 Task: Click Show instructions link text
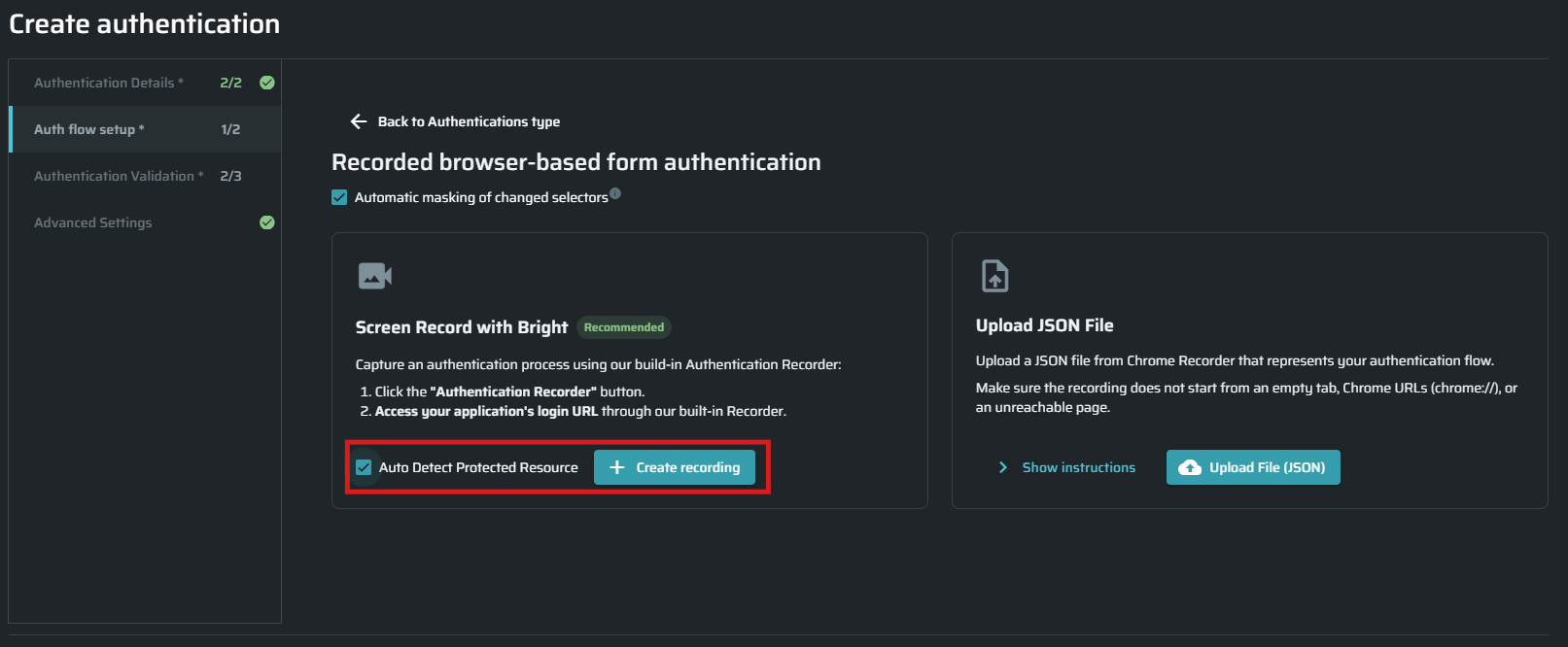(1079, 467)
